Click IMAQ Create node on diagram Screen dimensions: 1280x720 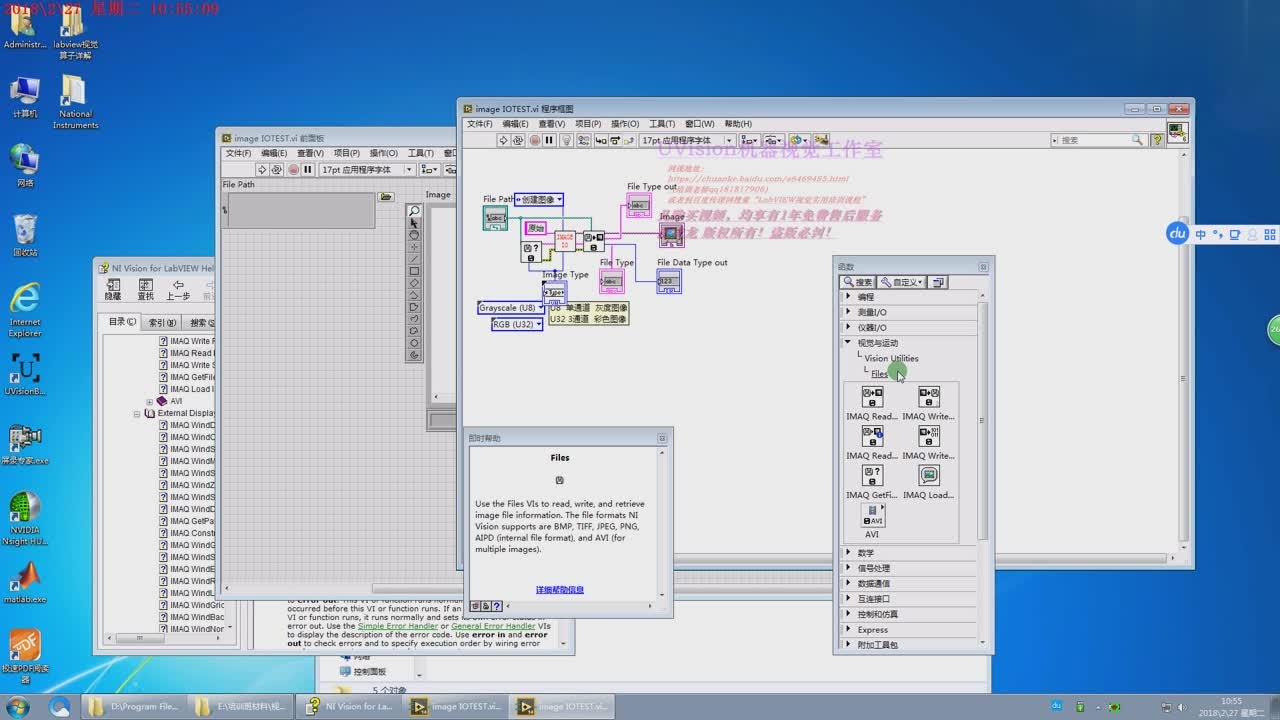[564, 241]
